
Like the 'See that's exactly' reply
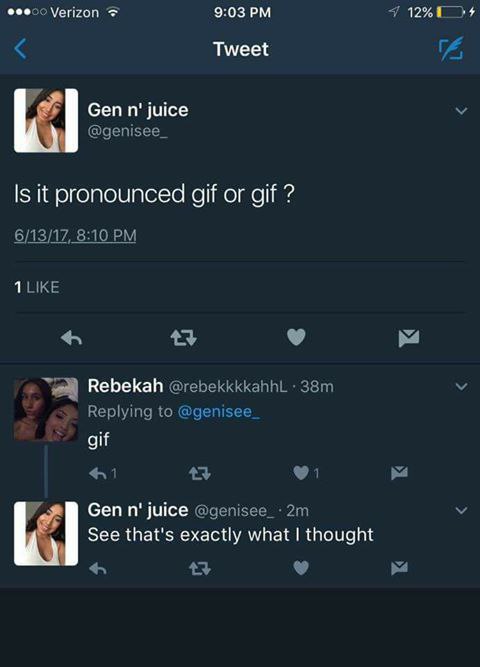pos(301,568)
